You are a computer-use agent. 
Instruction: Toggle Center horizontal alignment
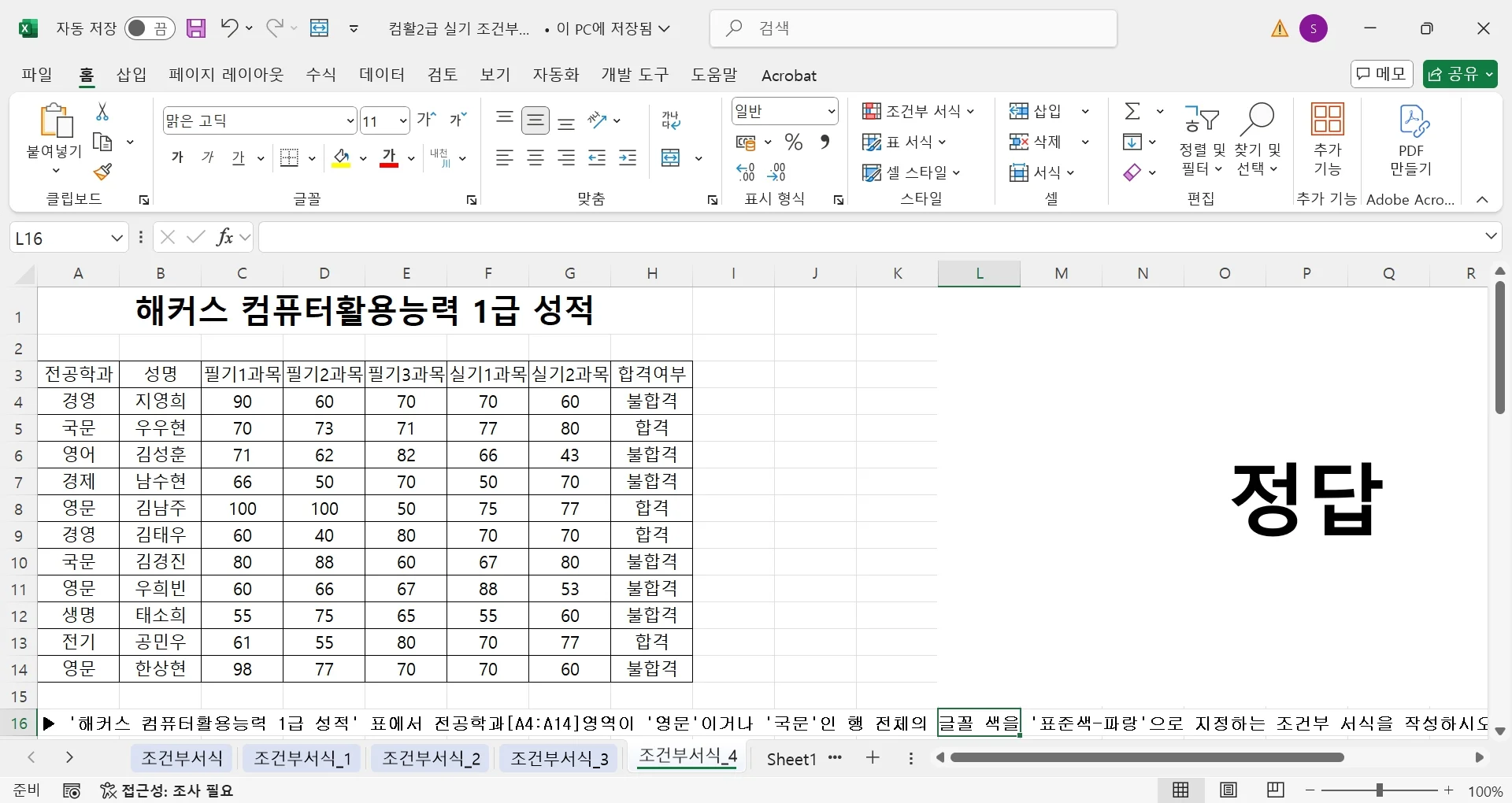point(535,158)
